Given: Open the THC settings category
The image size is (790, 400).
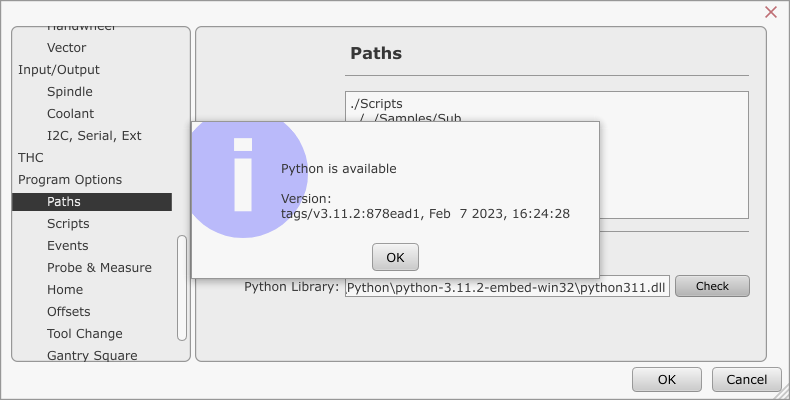Looking at the screenshot, I should [x=31, y=157].
